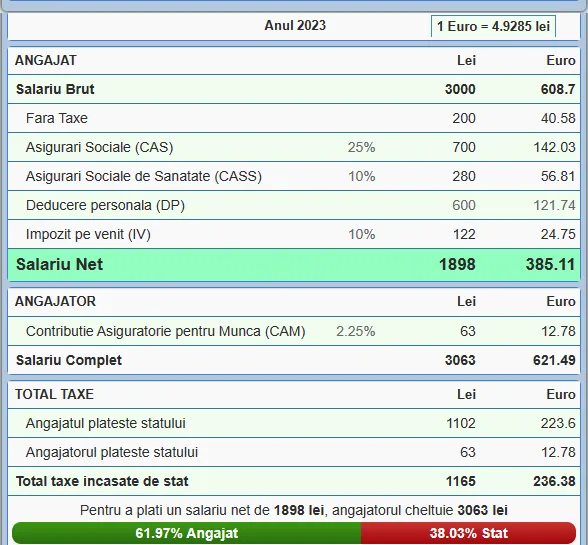The image size is (588, 545).
Task: Click the Salariu Brut euro value 608.7
Action: coord(558,89)
